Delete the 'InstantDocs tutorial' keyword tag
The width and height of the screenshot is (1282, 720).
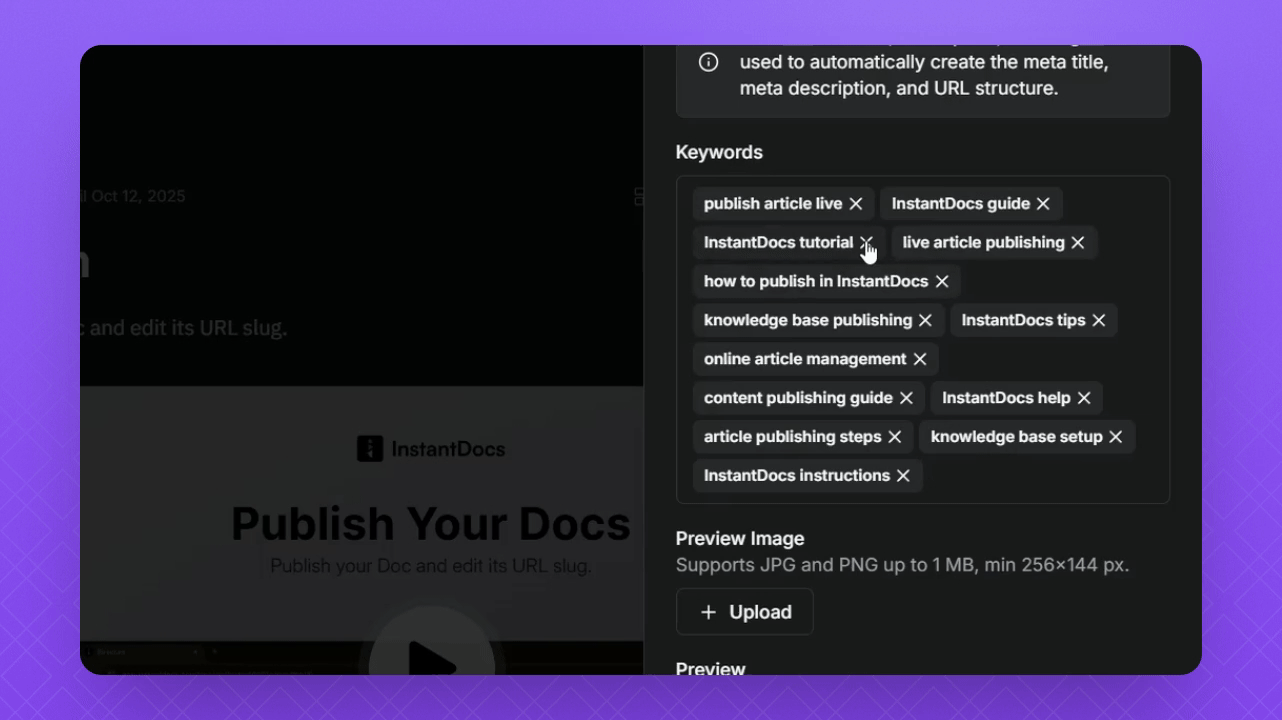[866, 243]
